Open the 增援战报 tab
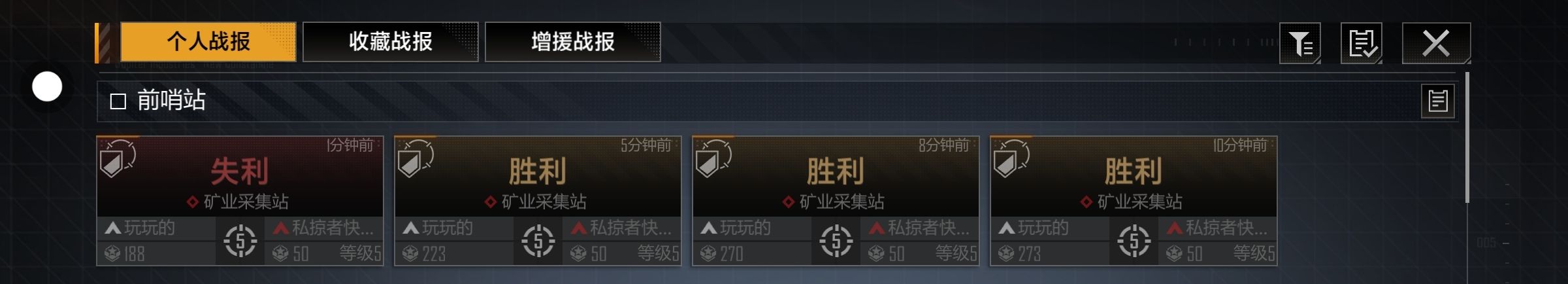The image size is (1568, 284). tap(572, 42)
